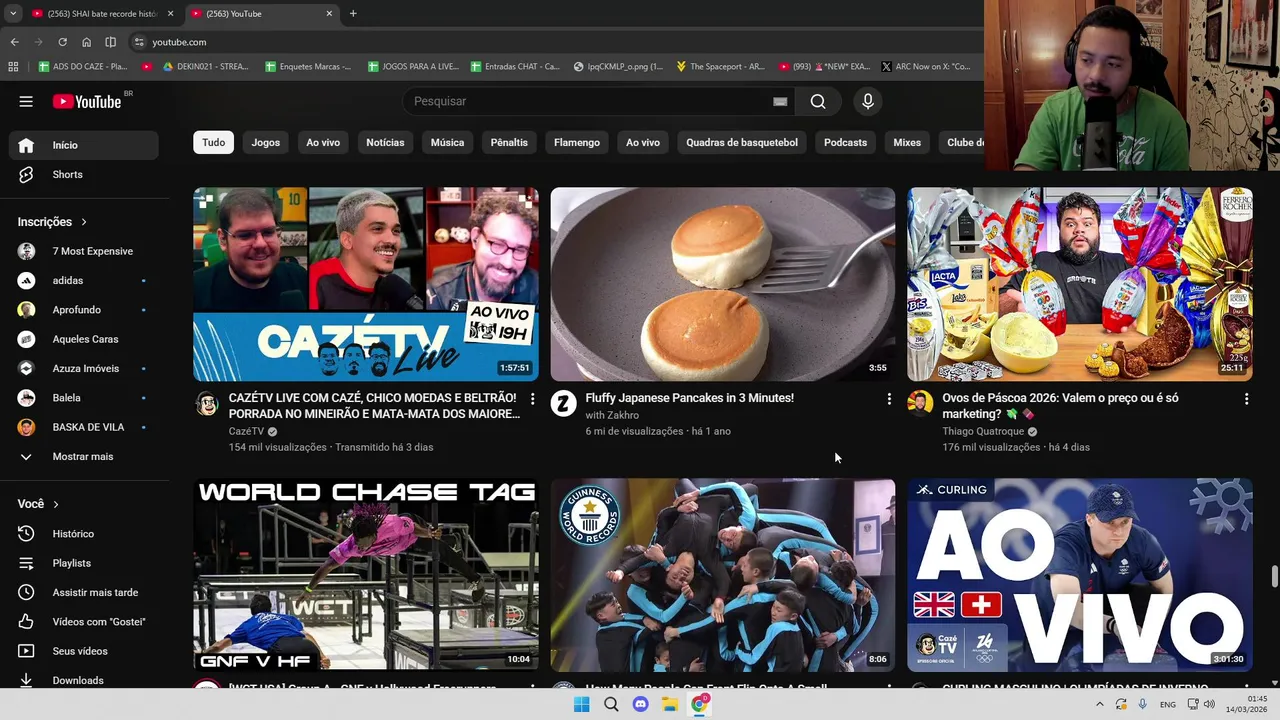
Task: Expand the Você section arrow
Action: [56, 504]
